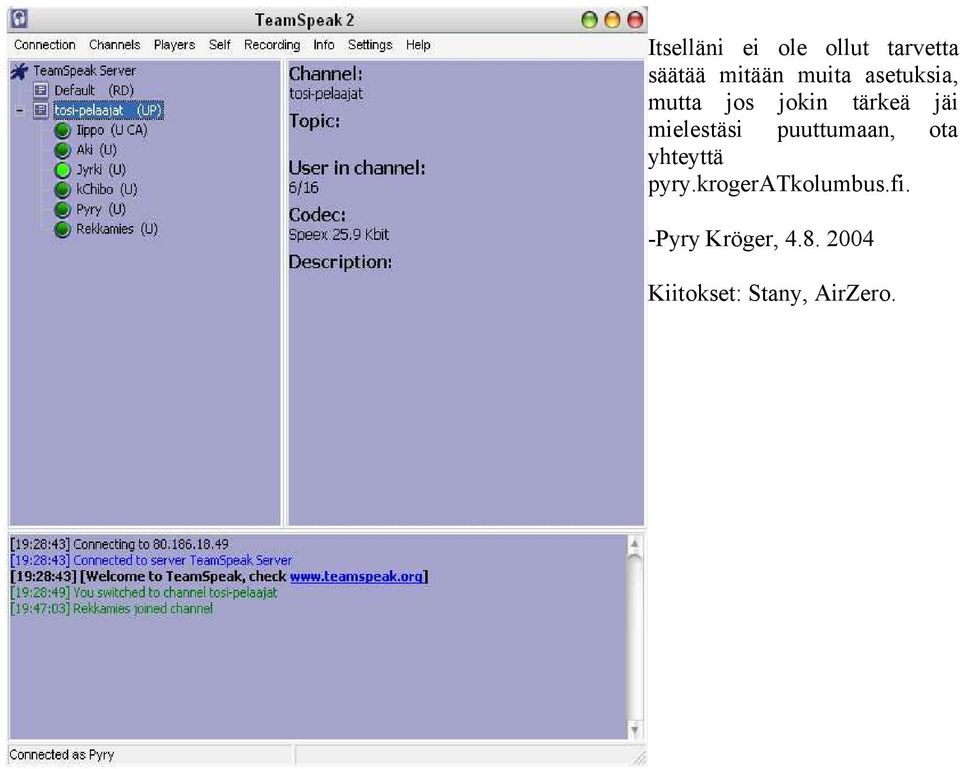Click the green minimize window button
The height and width of the screenshot is (769, 960).
[589, 20]
